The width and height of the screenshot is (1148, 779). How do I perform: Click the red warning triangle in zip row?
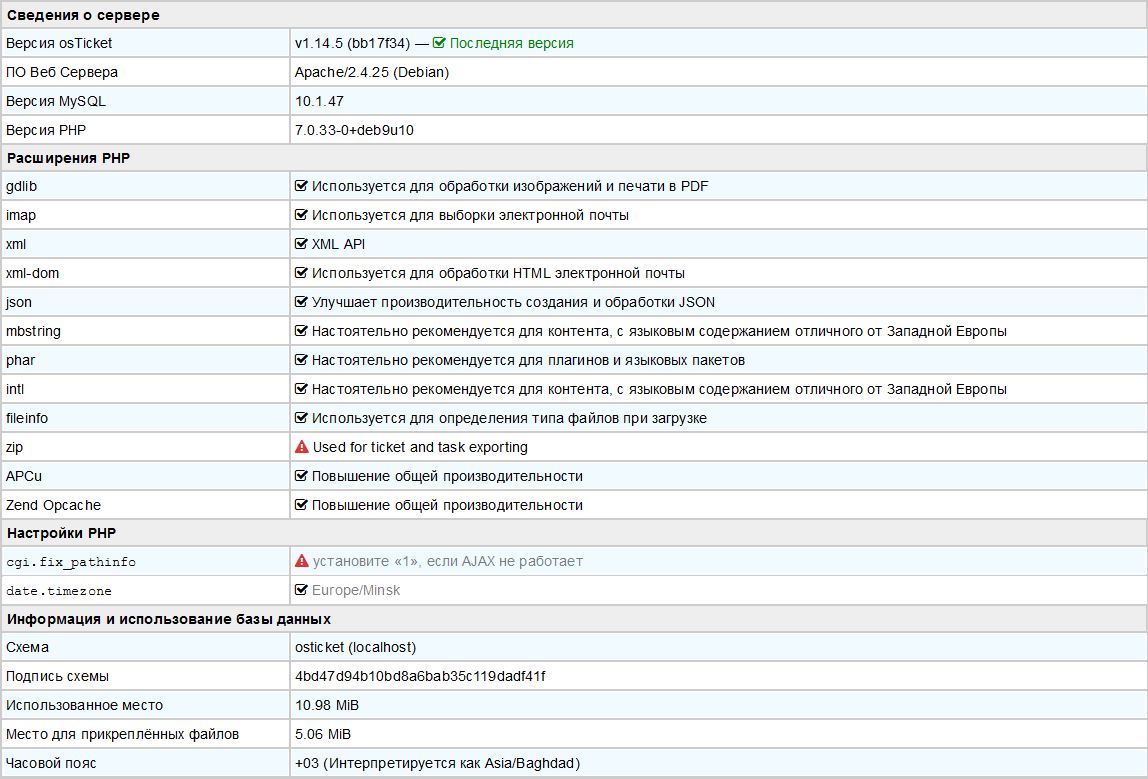click(x=301, y=447)
